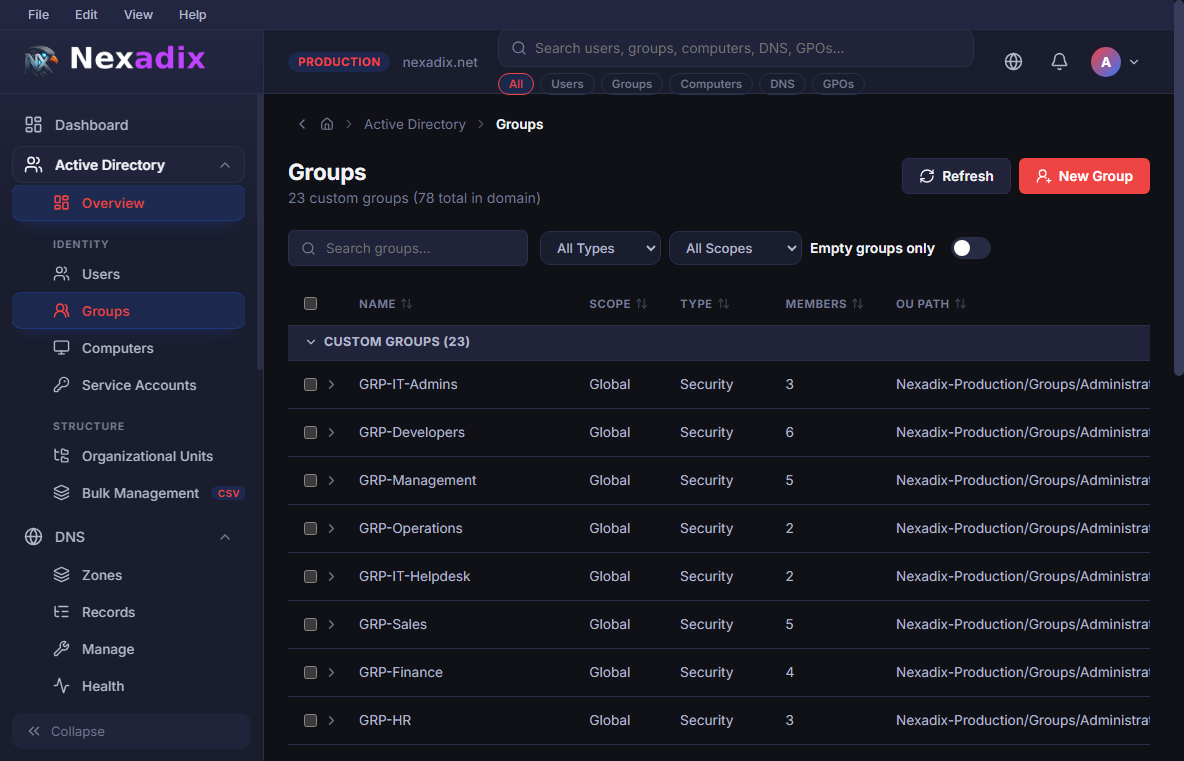The height and width of the screenshot is (761, 1184).
Task: Expand the GRP-Developers row
Action: pyautogui.click(x=331, y=433)
